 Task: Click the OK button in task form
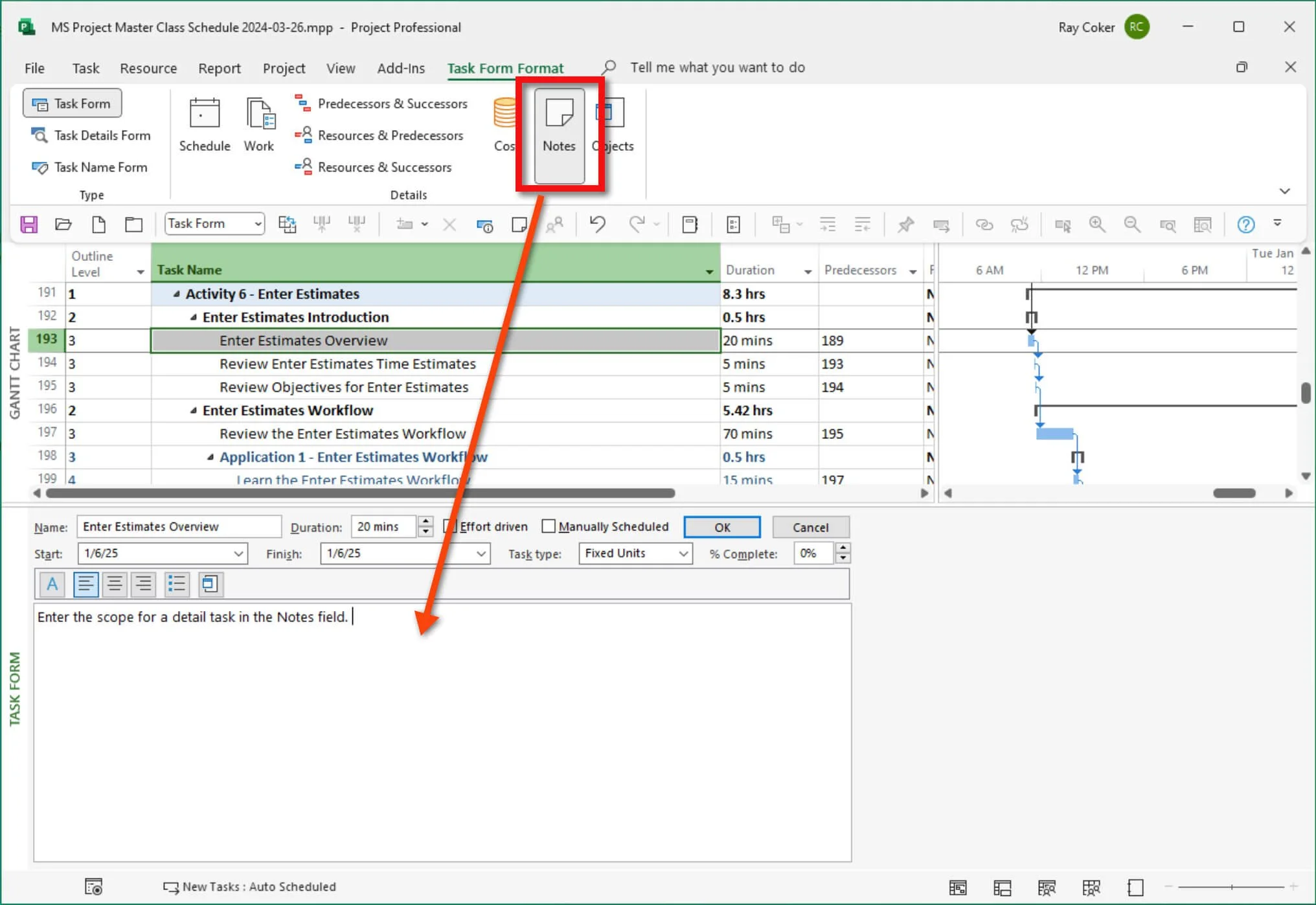pos(722,527)
